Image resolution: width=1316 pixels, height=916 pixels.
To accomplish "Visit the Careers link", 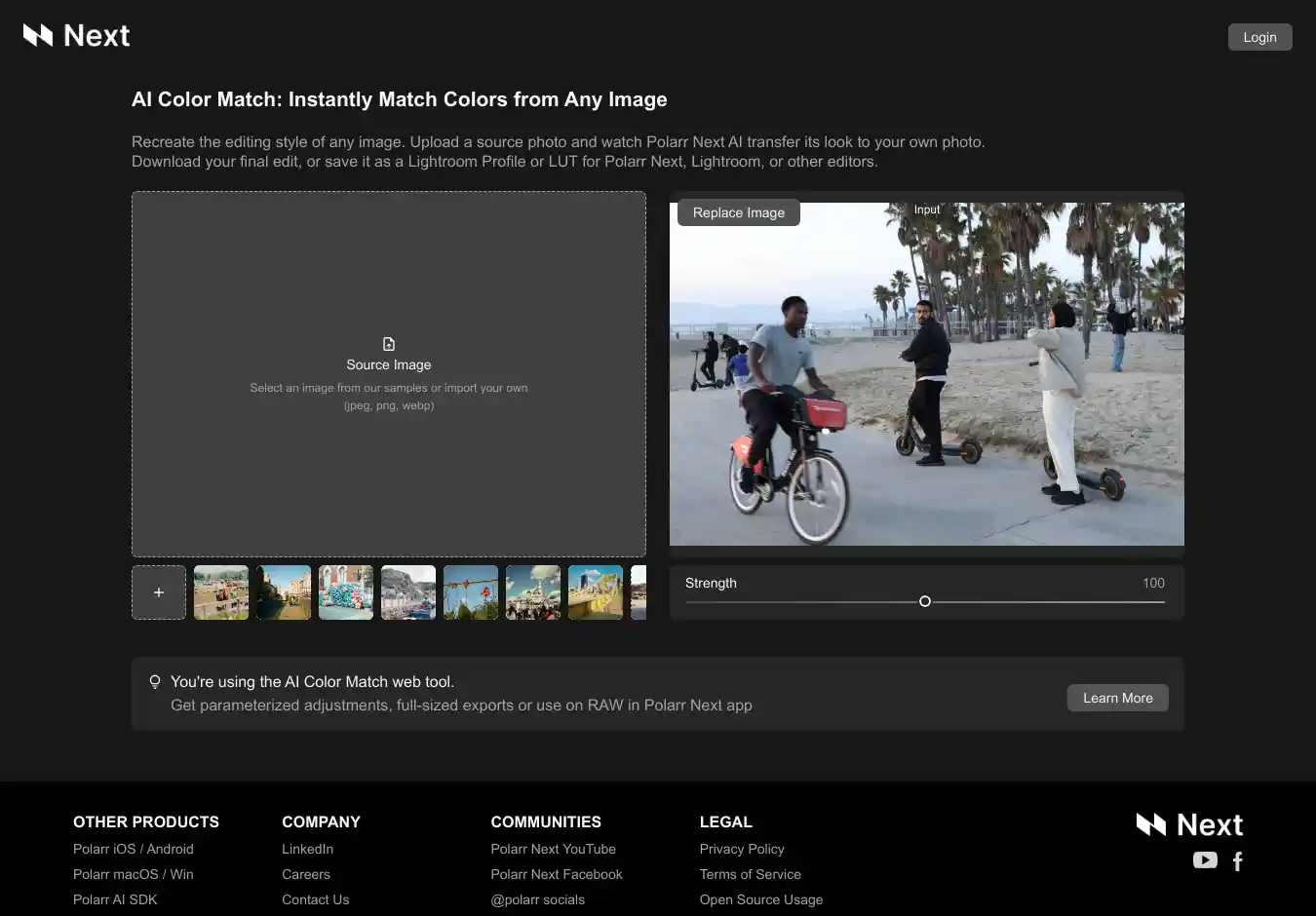I will pos(306,874).
